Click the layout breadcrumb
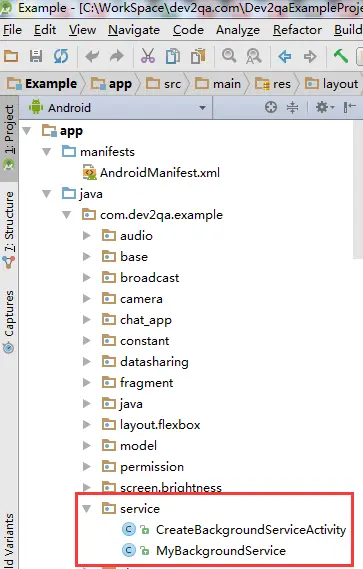This screenshot has height=569, width=363. click(331, 84)
